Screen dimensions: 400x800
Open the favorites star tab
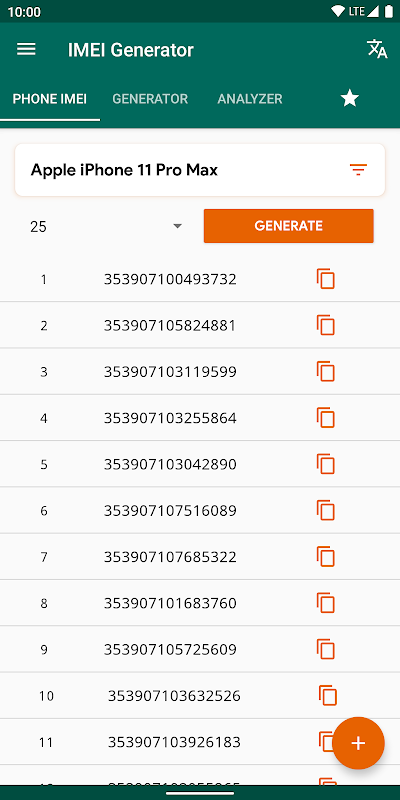tap(350, 98)
